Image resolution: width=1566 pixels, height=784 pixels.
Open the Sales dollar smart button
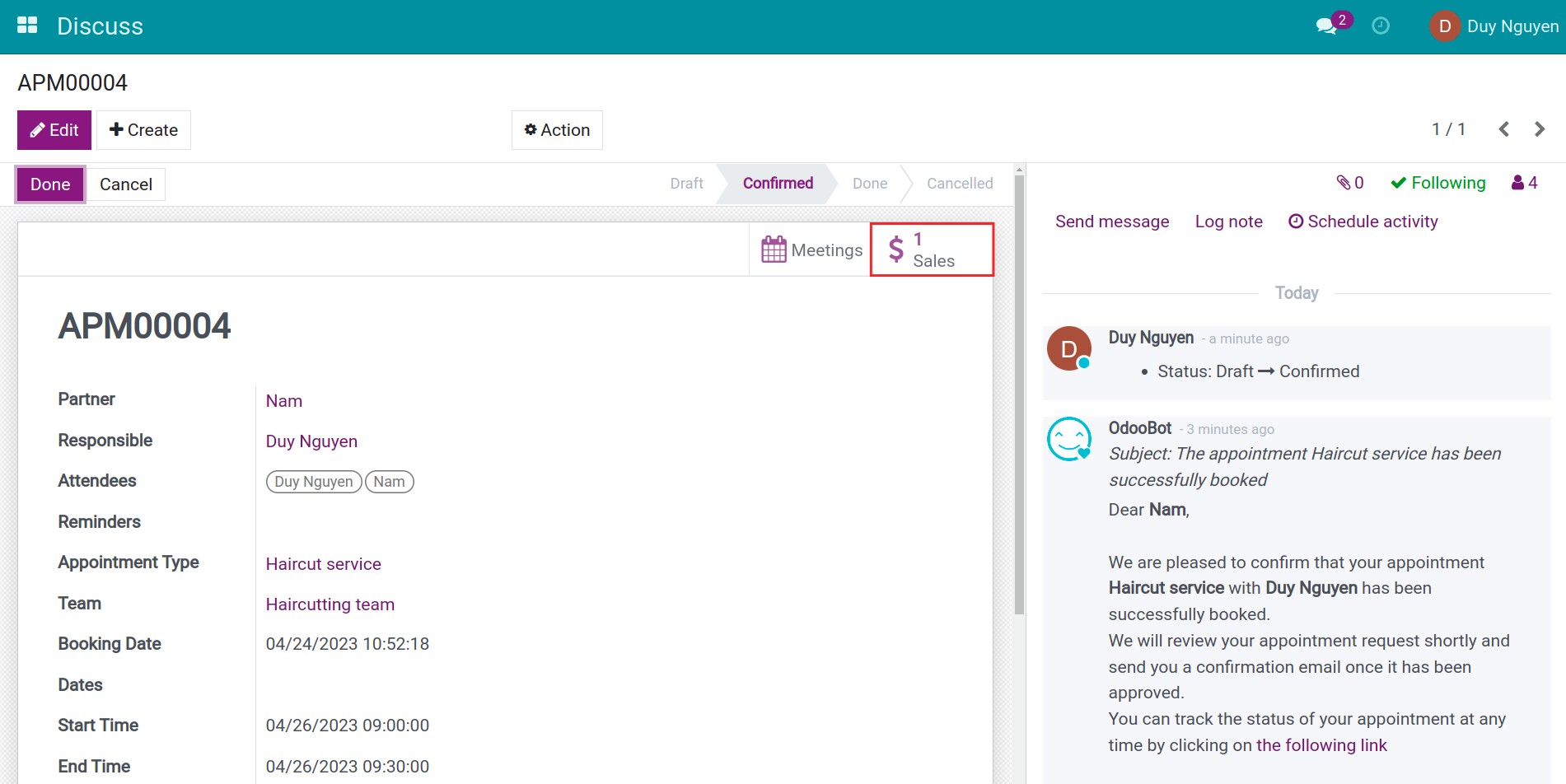pos(932,250)
